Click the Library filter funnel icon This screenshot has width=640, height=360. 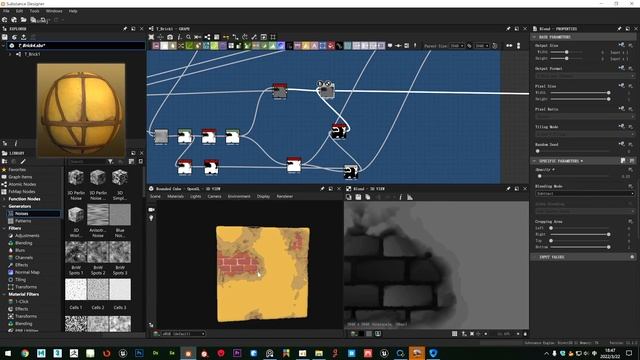point(111,162)
